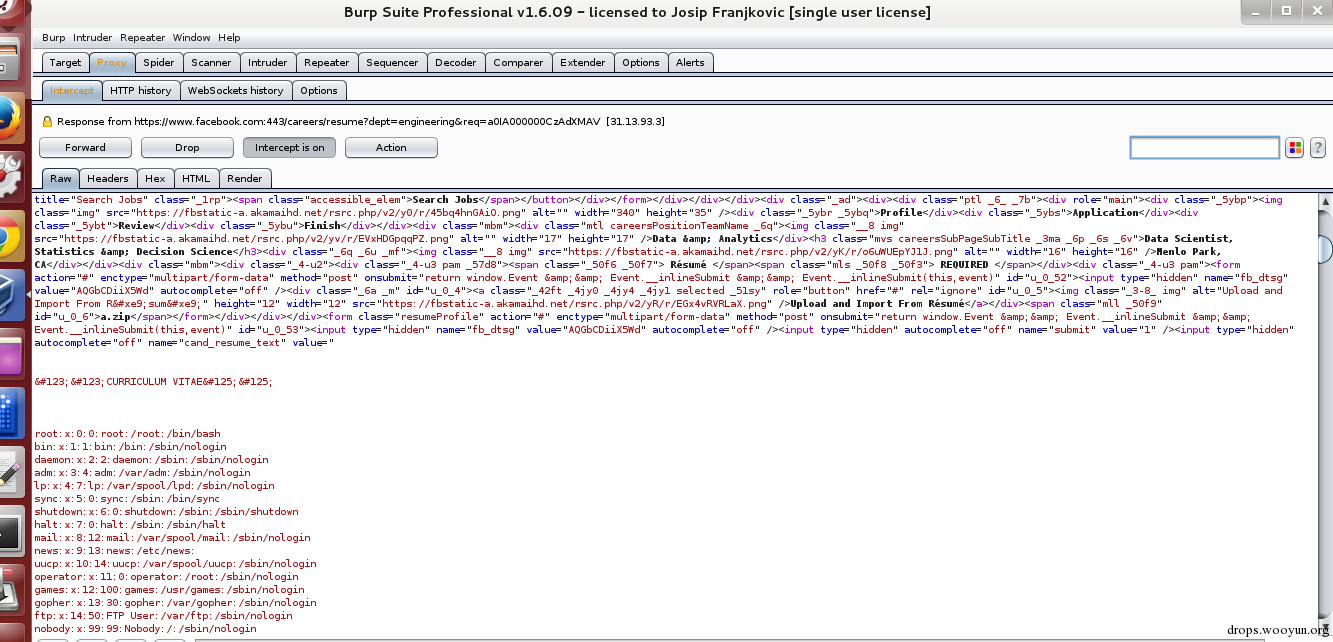Screen dimensions: 1333x642
Task: Switch to the Intruder tool tab
Action: coord(268,62)
